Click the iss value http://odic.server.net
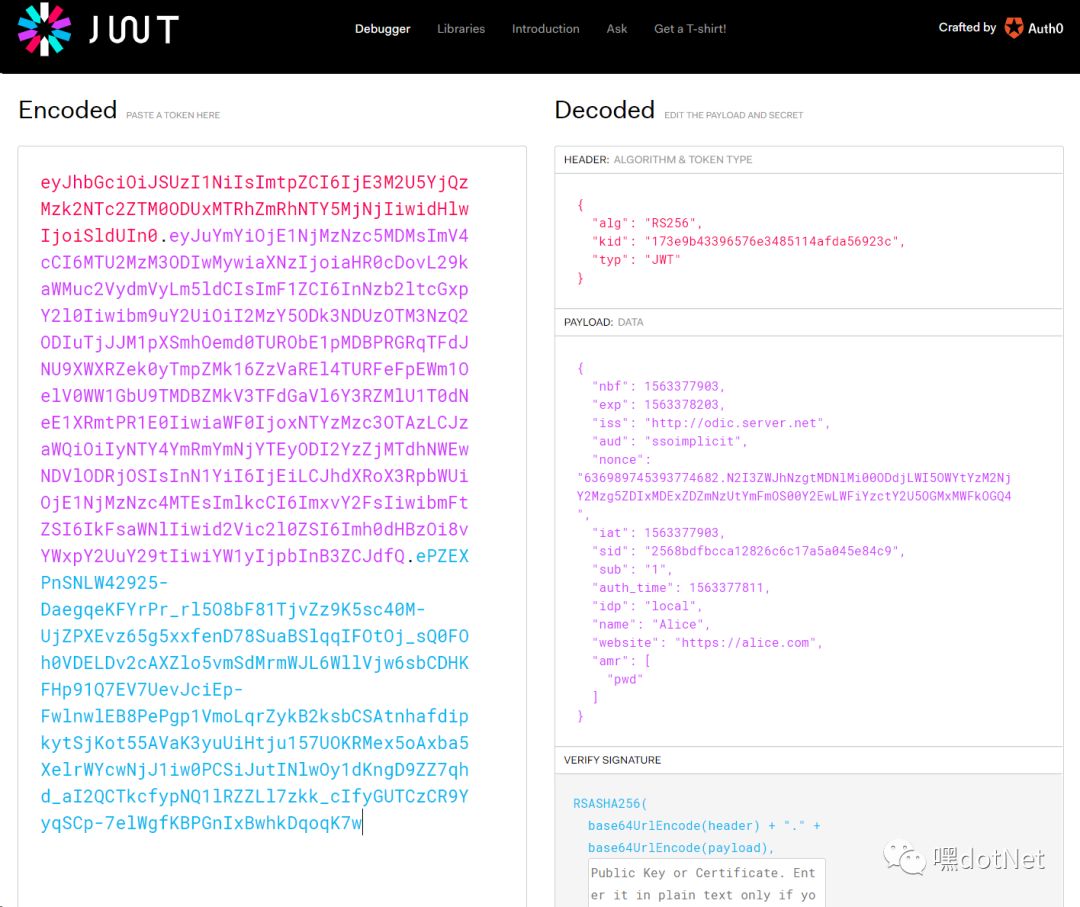Screen dimensions: 1080x907 point(734,423)
